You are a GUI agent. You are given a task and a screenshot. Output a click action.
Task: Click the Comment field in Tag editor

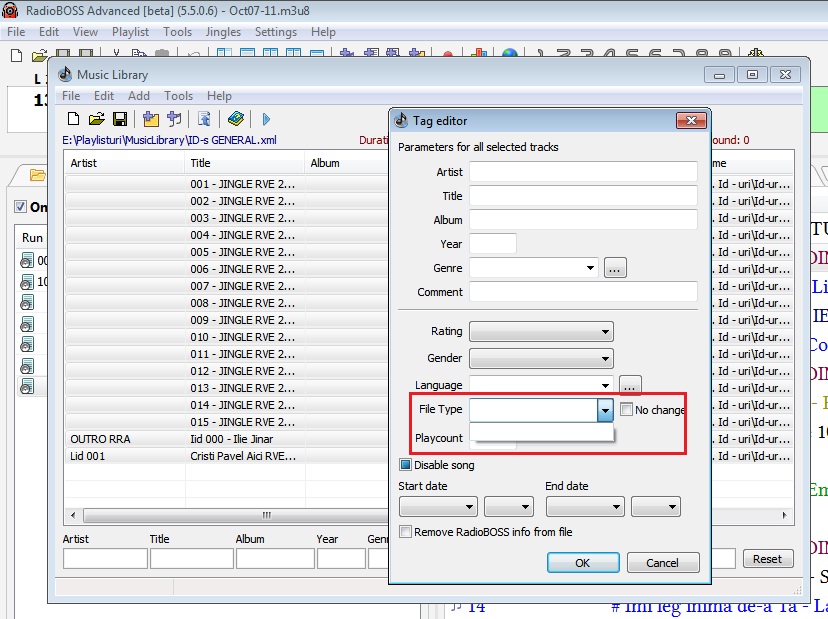tap(583, 292)
